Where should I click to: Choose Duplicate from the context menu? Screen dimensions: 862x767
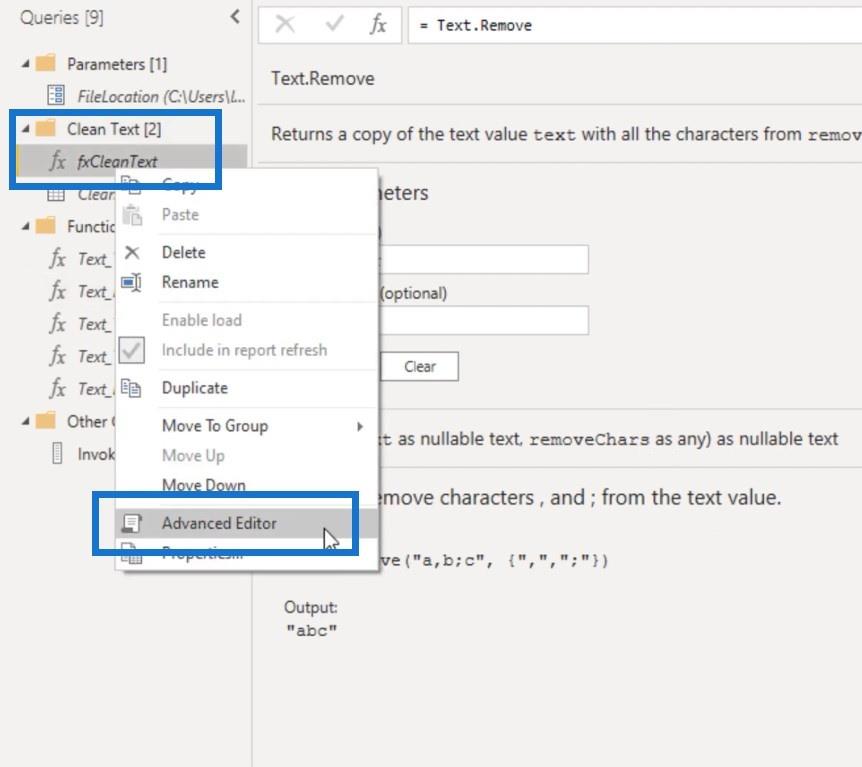(x=194, y=388)
